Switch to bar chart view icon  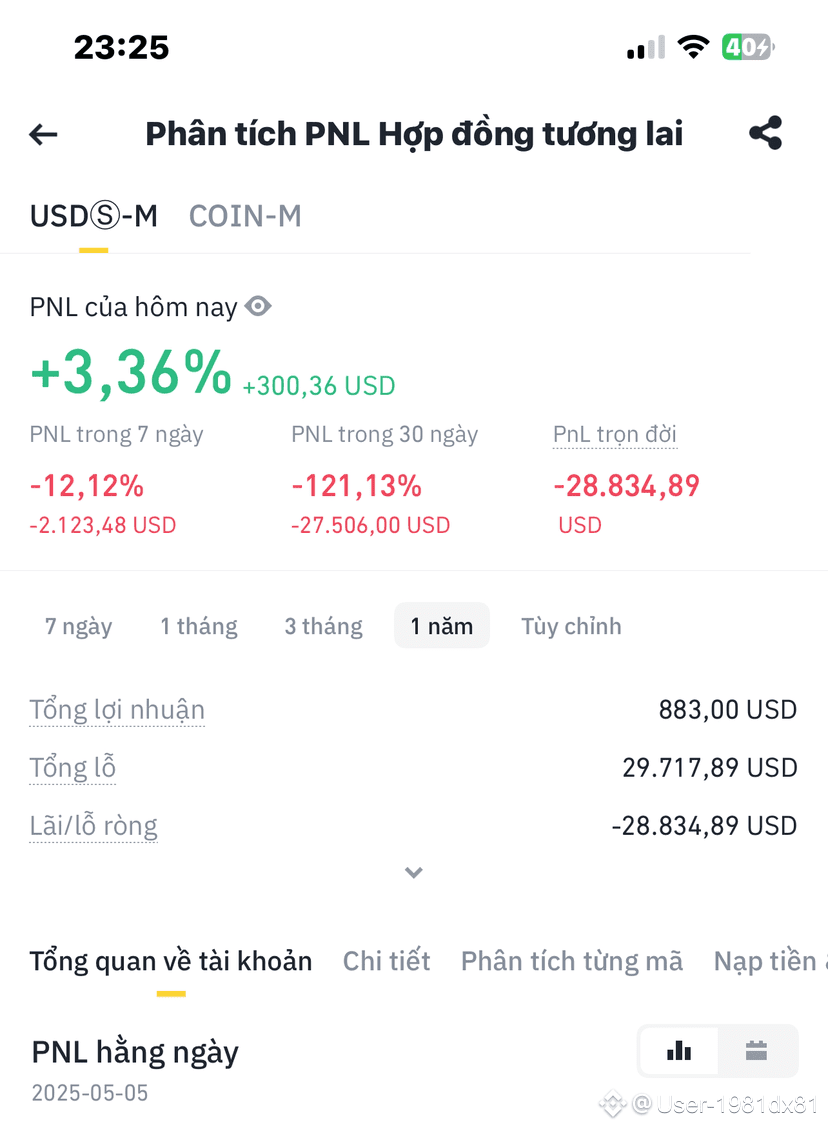(679, 1051)
